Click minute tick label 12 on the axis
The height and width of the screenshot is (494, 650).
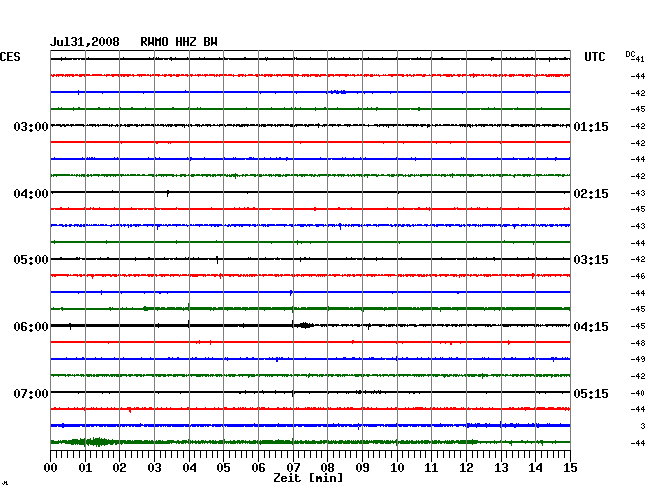pos(466,467)
